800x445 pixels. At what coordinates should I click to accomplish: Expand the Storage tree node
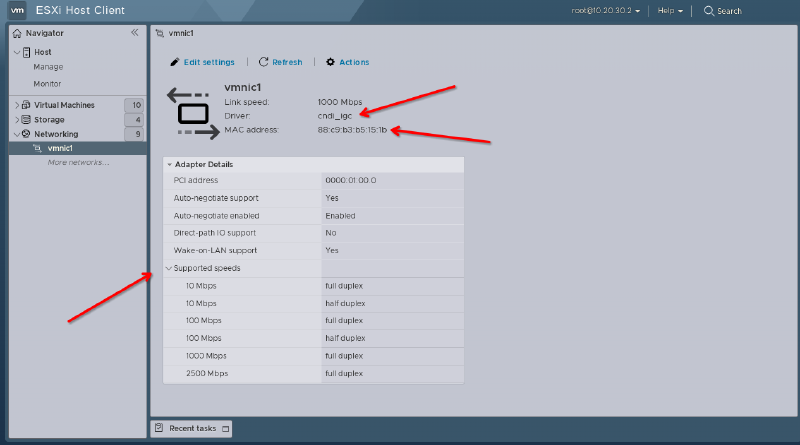(17, 120)
